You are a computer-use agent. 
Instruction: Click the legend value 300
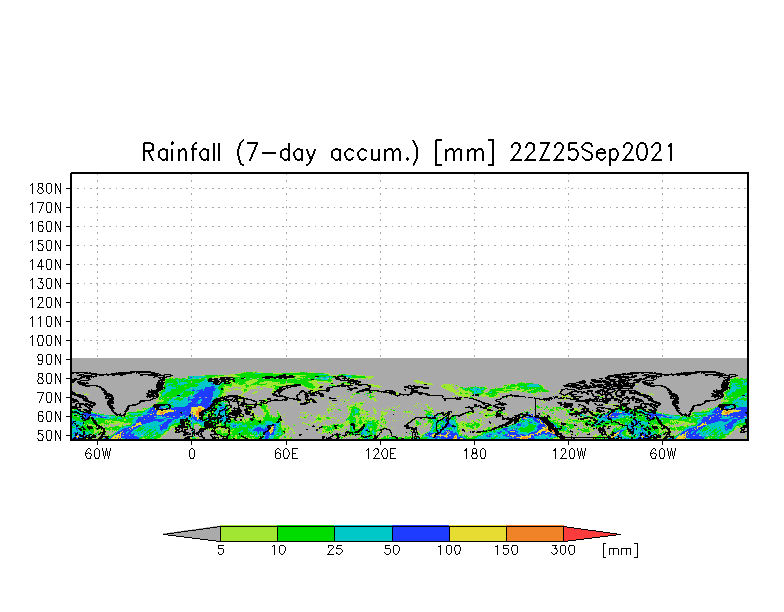click(564, 550)
